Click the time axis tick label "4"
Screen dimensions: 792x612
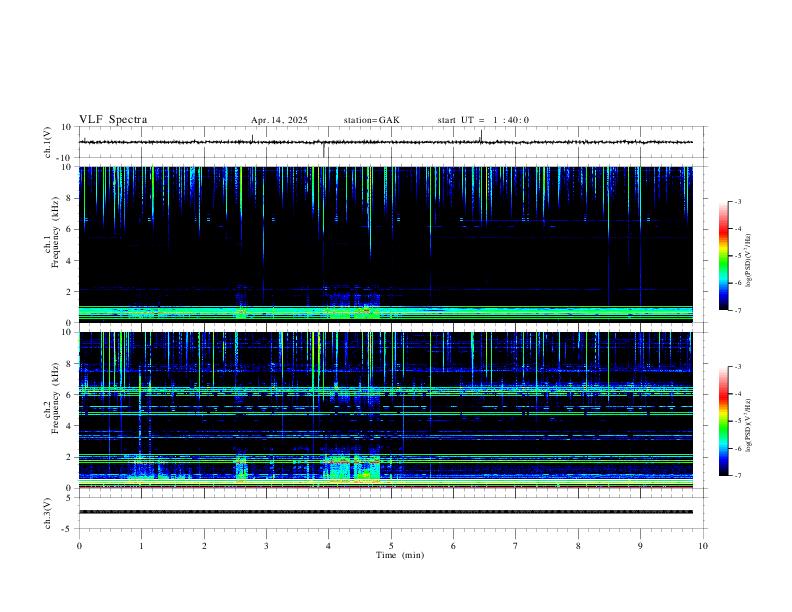click(x=329, y=546)
